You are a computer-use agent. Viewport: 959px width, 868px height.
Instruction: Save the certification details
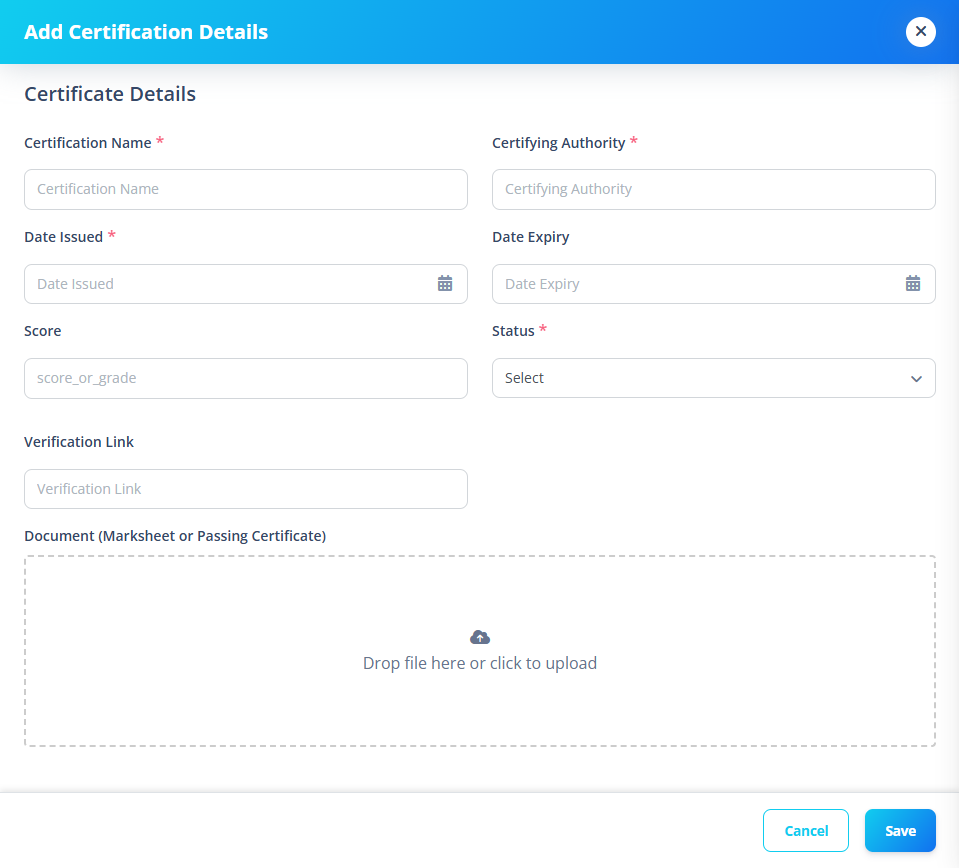pyautogui.click(x=900, y=831)
